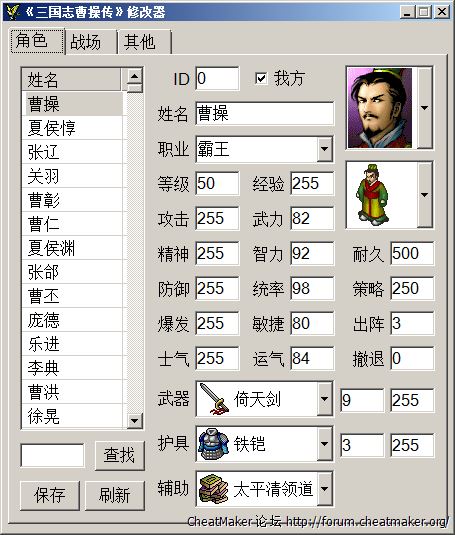Expand the 护具 armor dropdown arrow

click(324, 444)
